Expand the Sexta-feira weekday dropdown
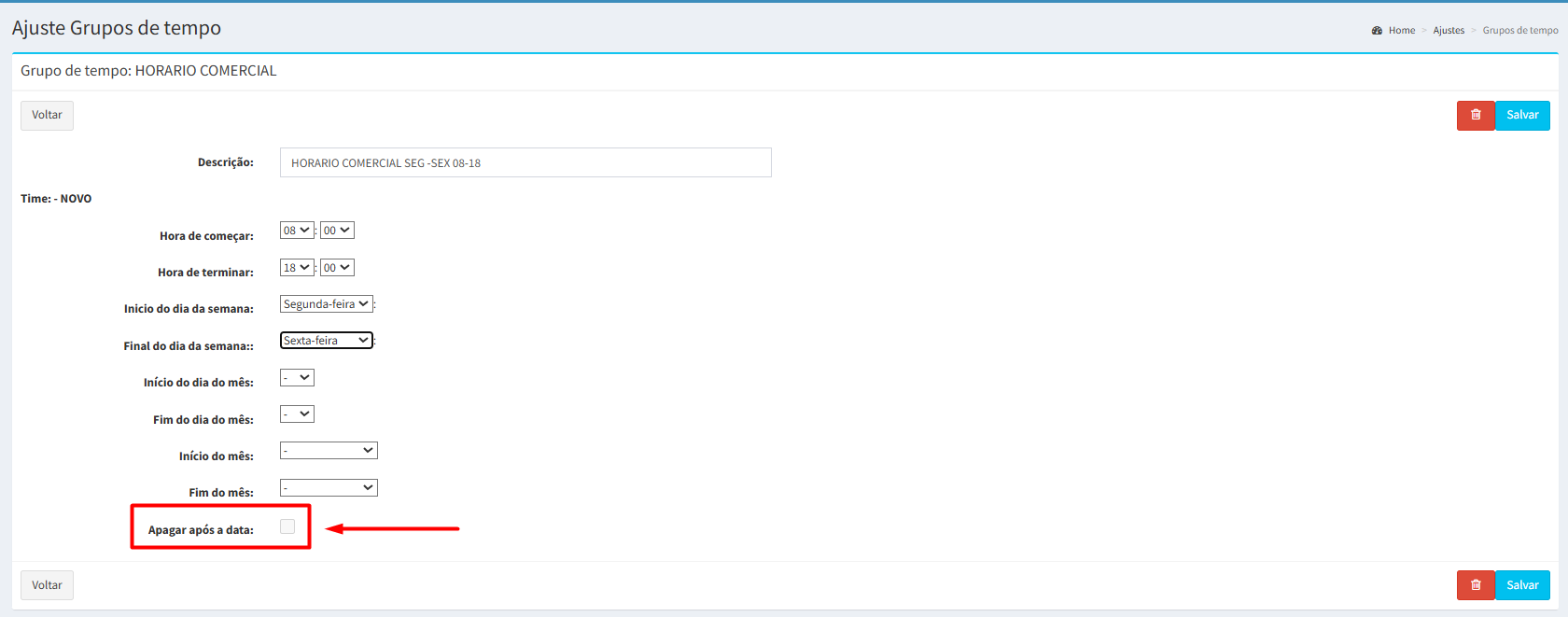Viewport: 1568px width, 617px height. click(x=326, y=341)
